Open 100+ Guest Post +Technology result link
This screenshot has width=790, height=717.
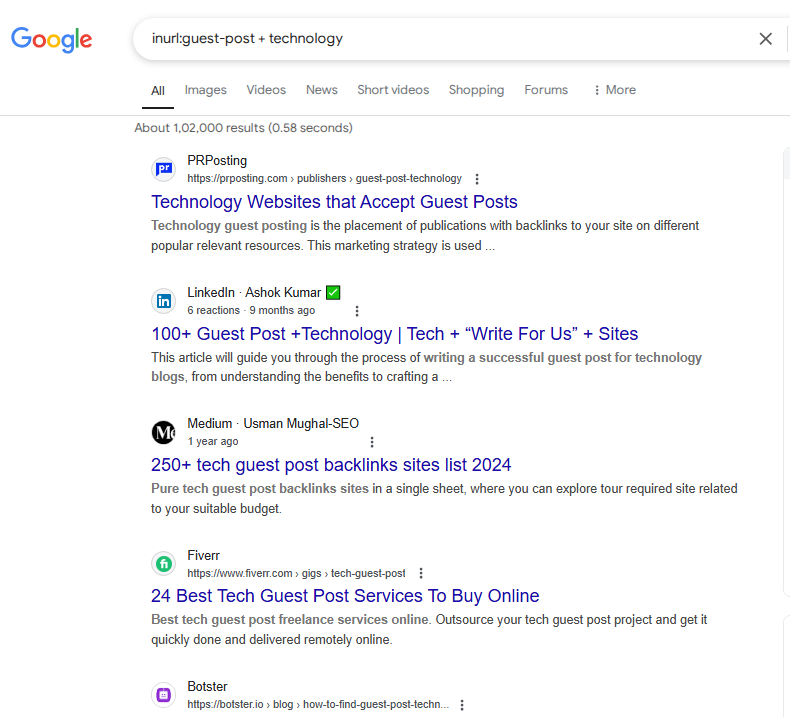[394, 334]
